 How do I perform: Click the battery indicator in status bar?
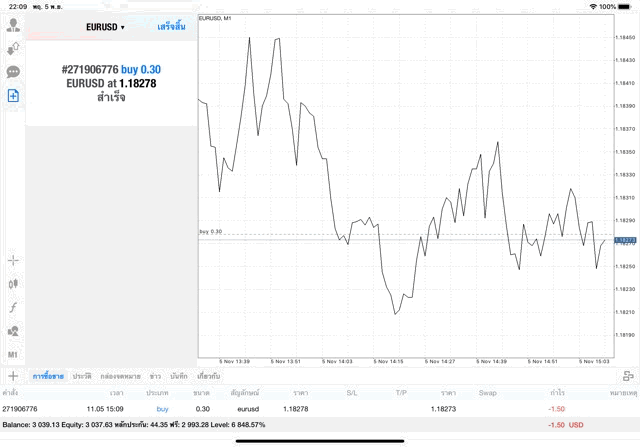pos(624,7)
